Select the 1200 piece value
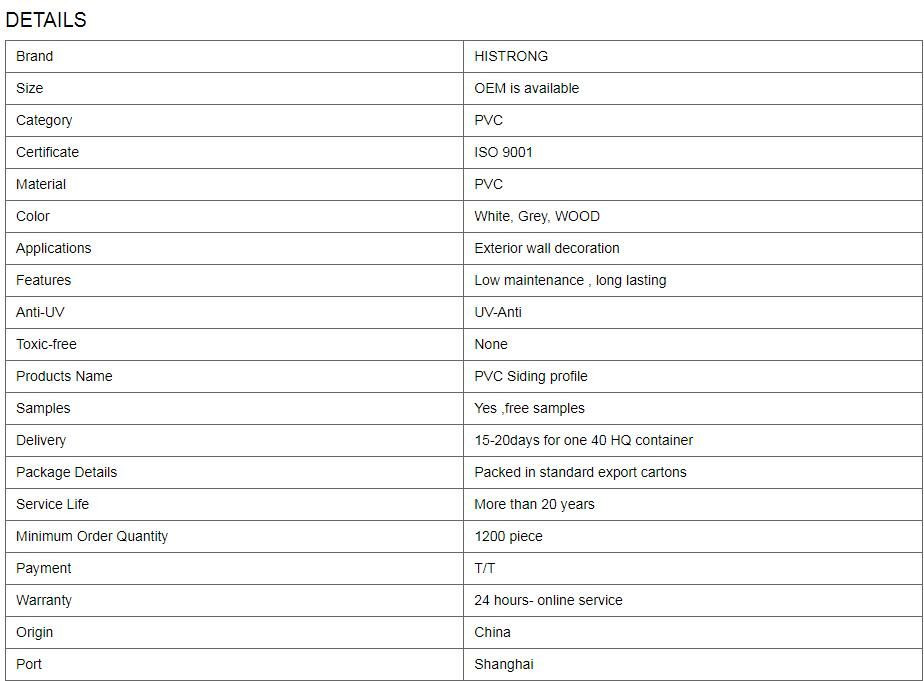This screenshot has width=924, height=681. 509,536
